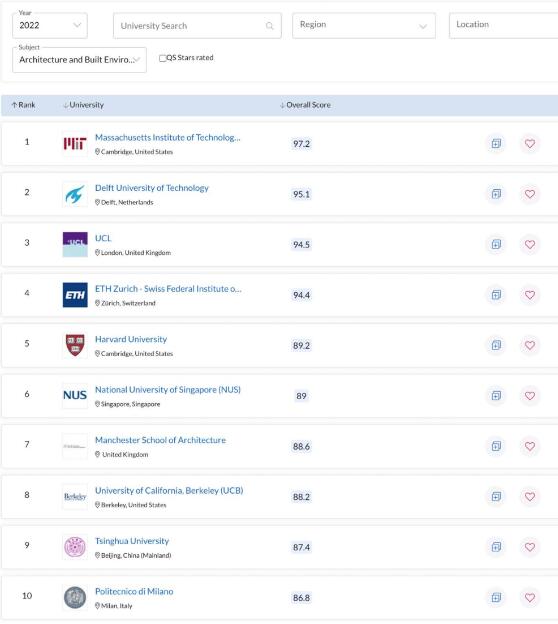Open the Year 2022 dropdown
The height and width of the screenshot is (624, 558).
click(50, 25)
